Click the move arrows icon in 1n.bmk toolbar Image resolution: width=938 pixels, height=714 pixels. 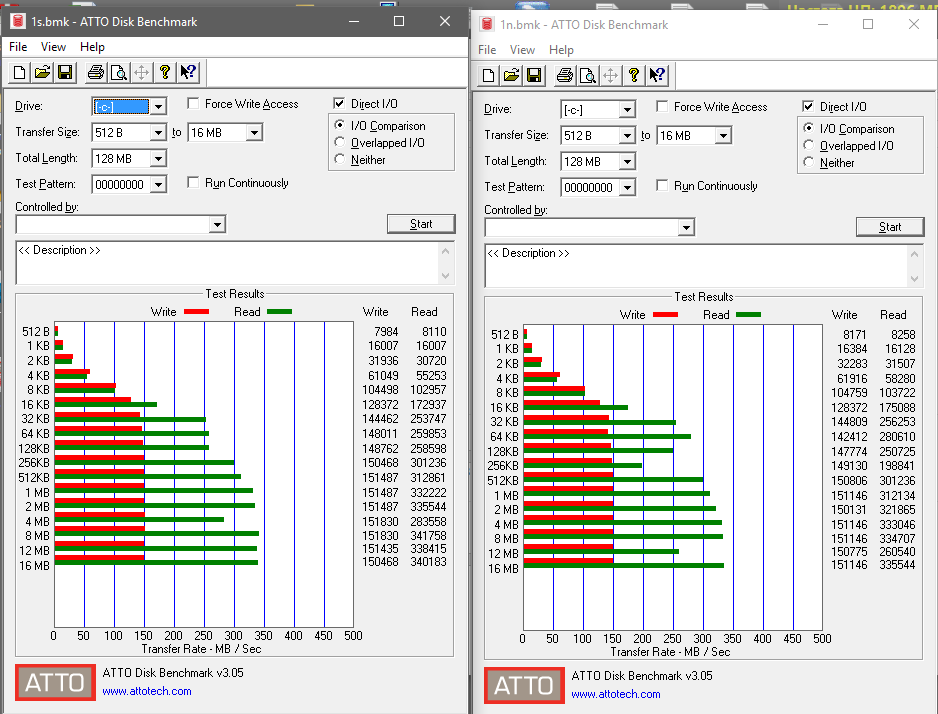coord(610,76)
